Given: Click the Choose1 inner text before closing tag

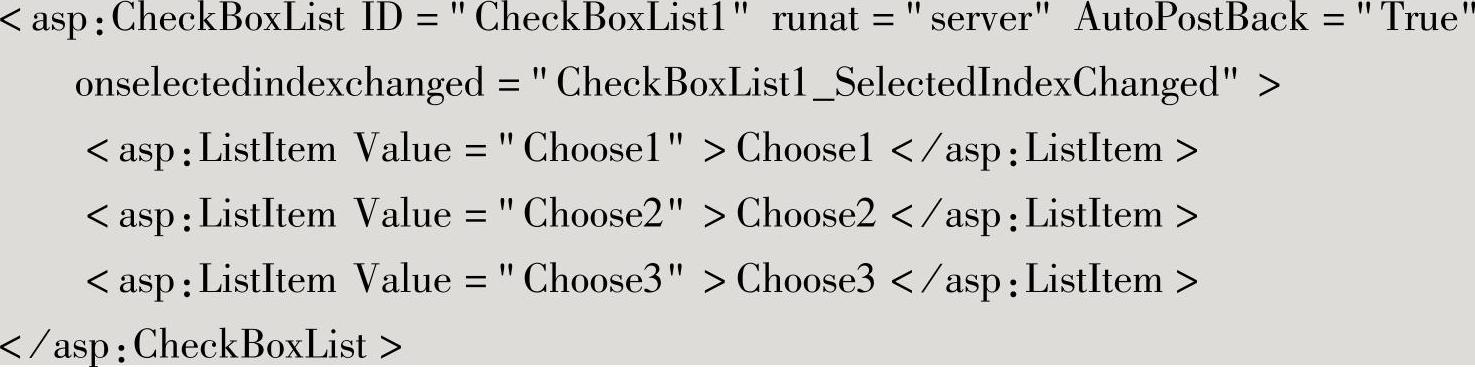Looking at the screenshot, I should (x=805, y=150).
